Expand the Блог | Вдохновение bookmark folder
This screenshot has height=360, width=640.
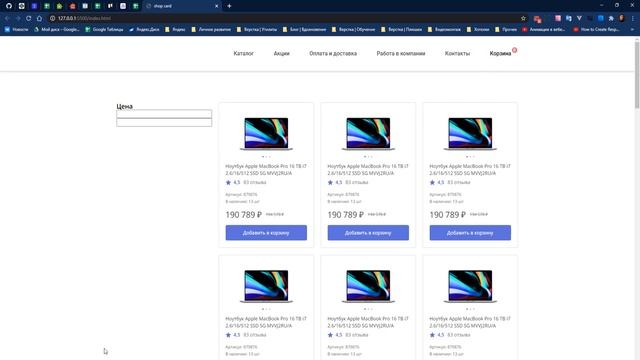tap(304, 29)
